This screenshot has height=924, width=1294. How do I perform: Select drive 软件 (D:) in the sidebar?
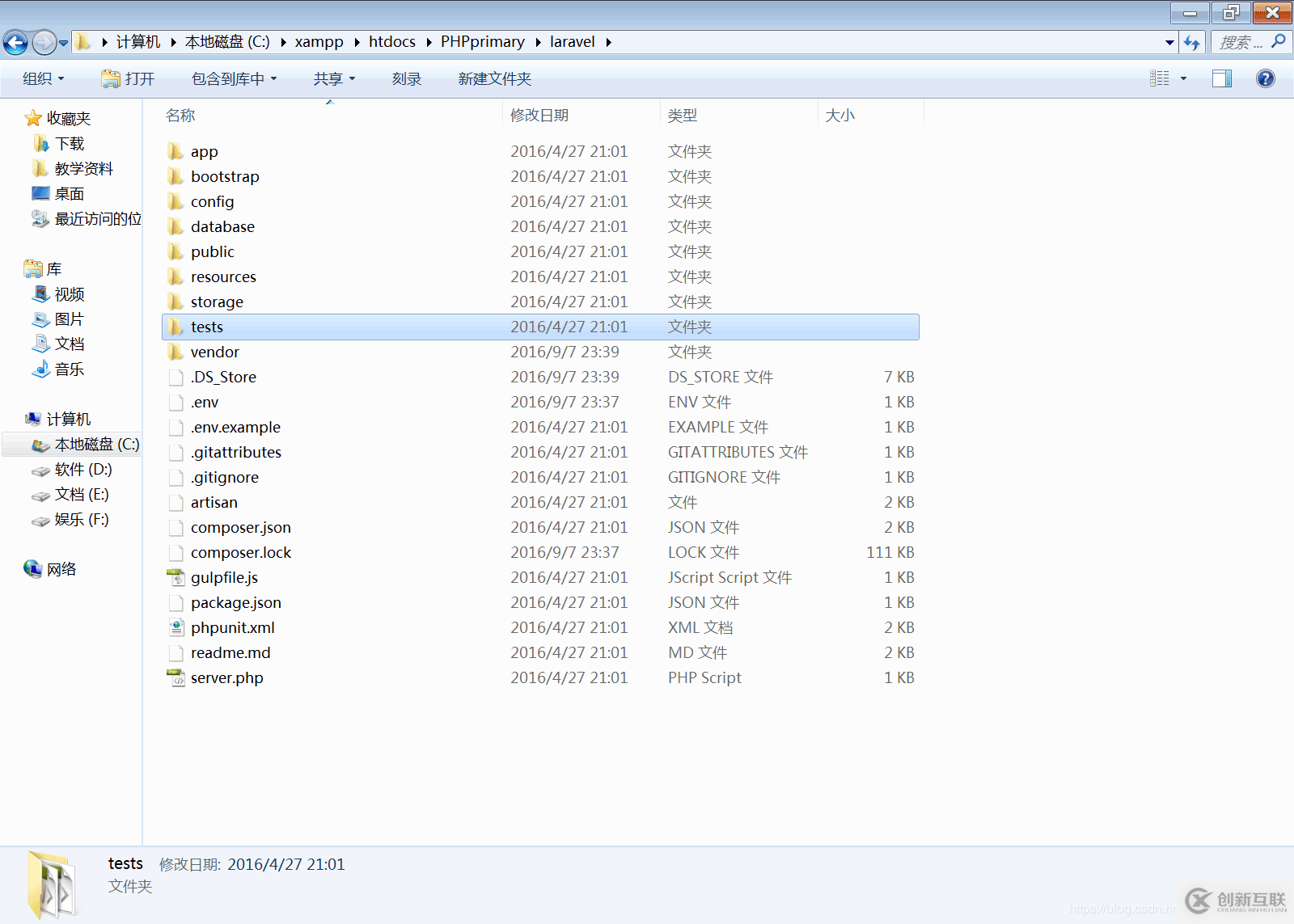click(83, 470)
